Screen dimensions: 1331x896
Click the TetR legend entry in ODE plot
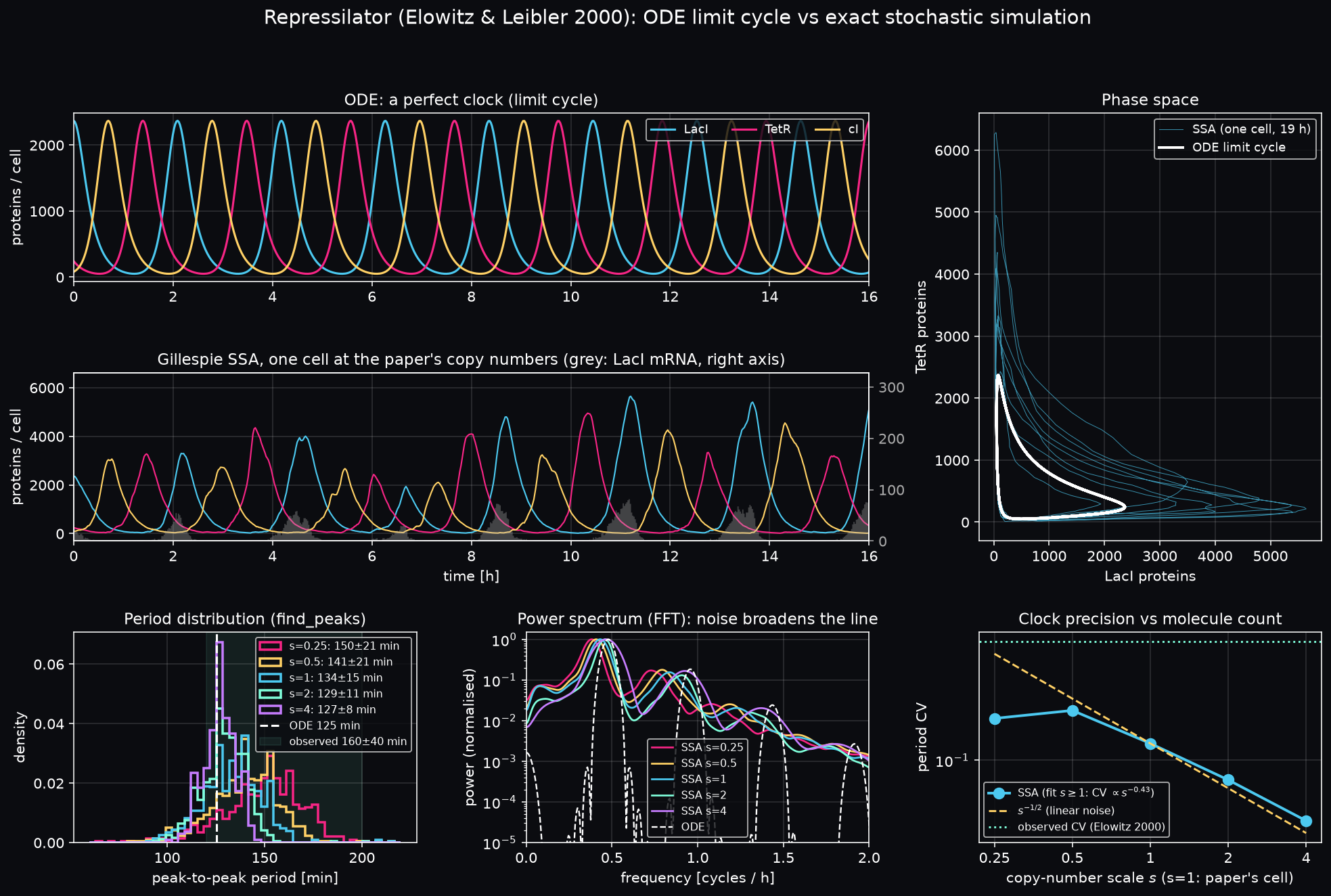point(762,129)
